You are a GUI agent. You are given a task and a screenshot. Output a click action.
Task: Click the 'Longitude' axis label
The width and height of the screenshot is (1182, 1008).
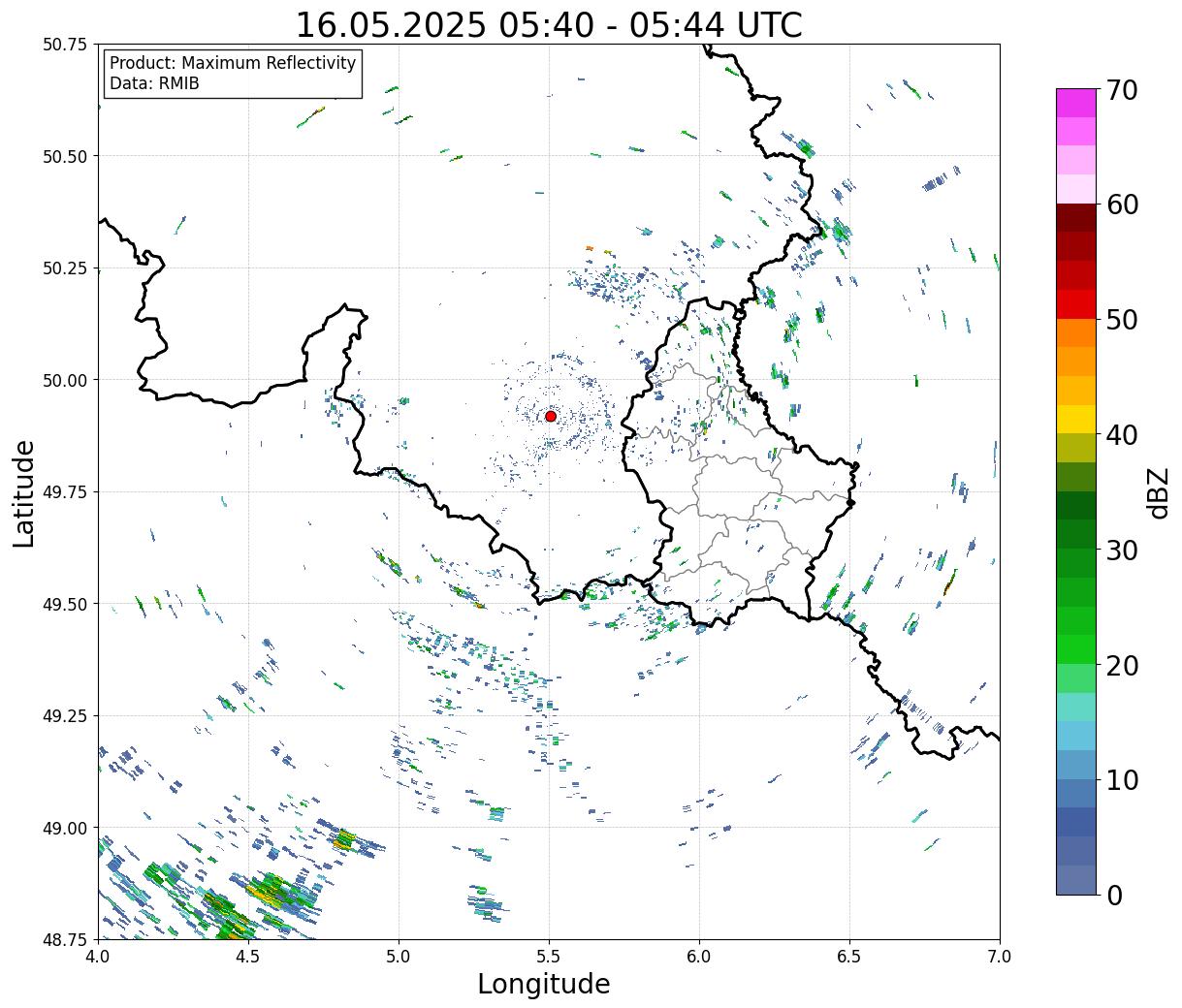(544, 984)
